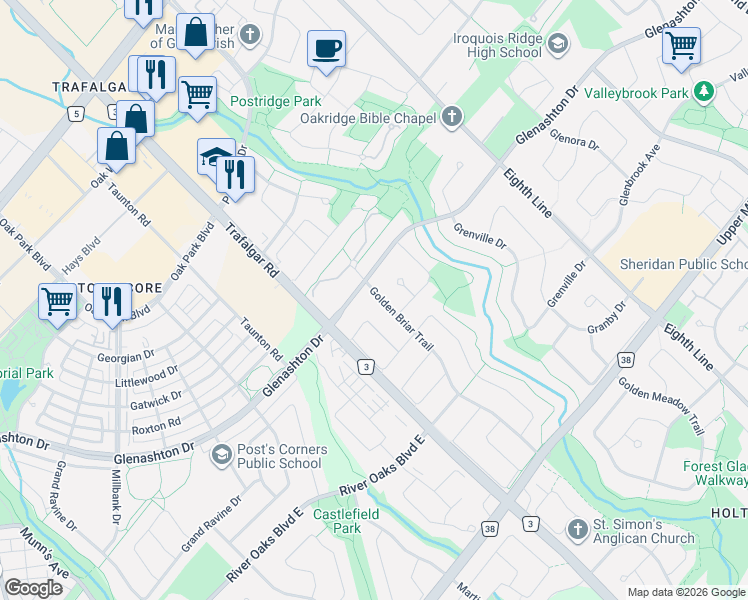The image size is (748, 600).
Task: Click the Post's Corners Public School label
Action: (x=282, y=456)
